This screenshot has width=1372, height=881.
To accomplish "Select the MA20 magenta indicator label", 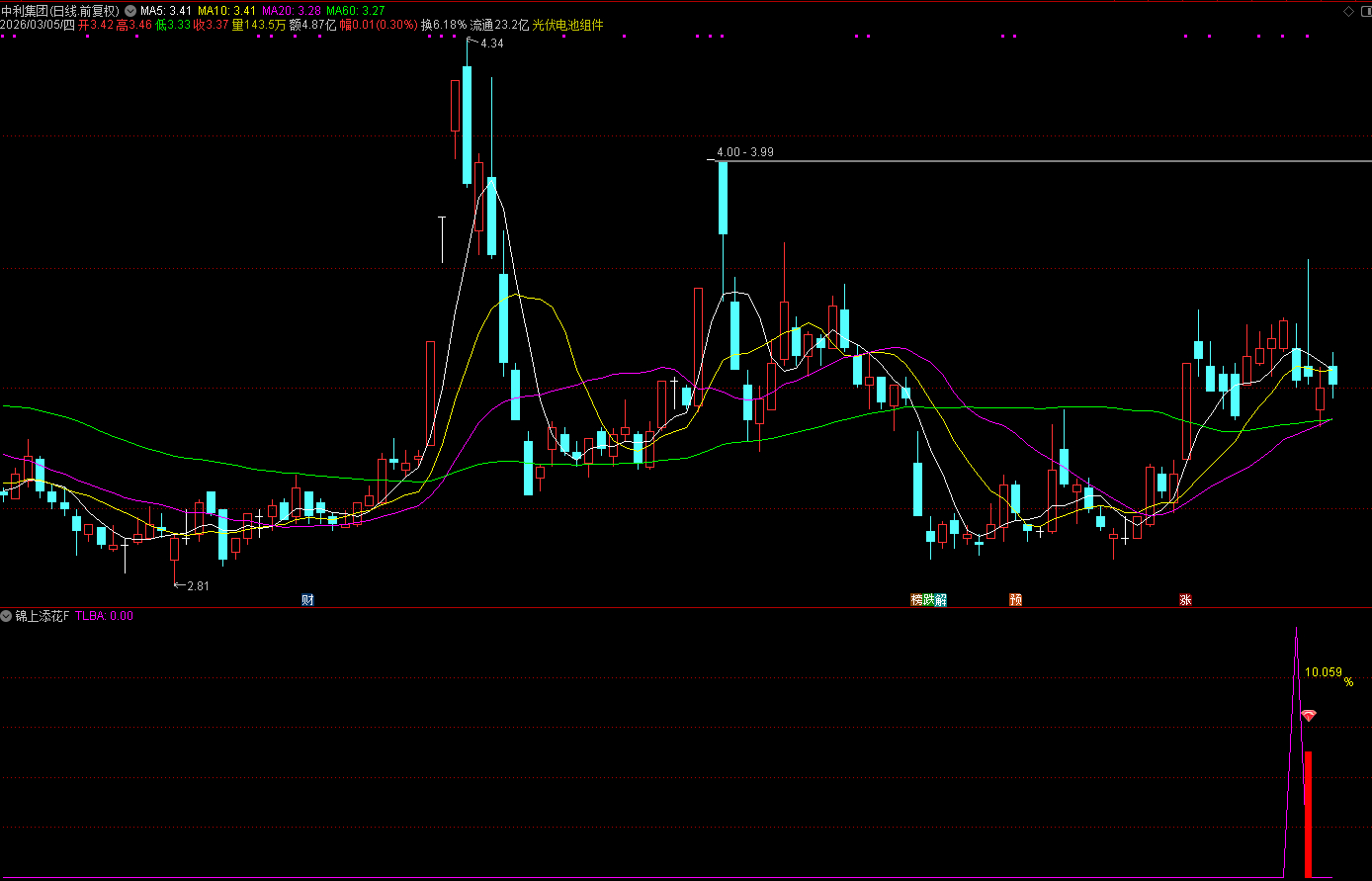I will click(292, 11).
